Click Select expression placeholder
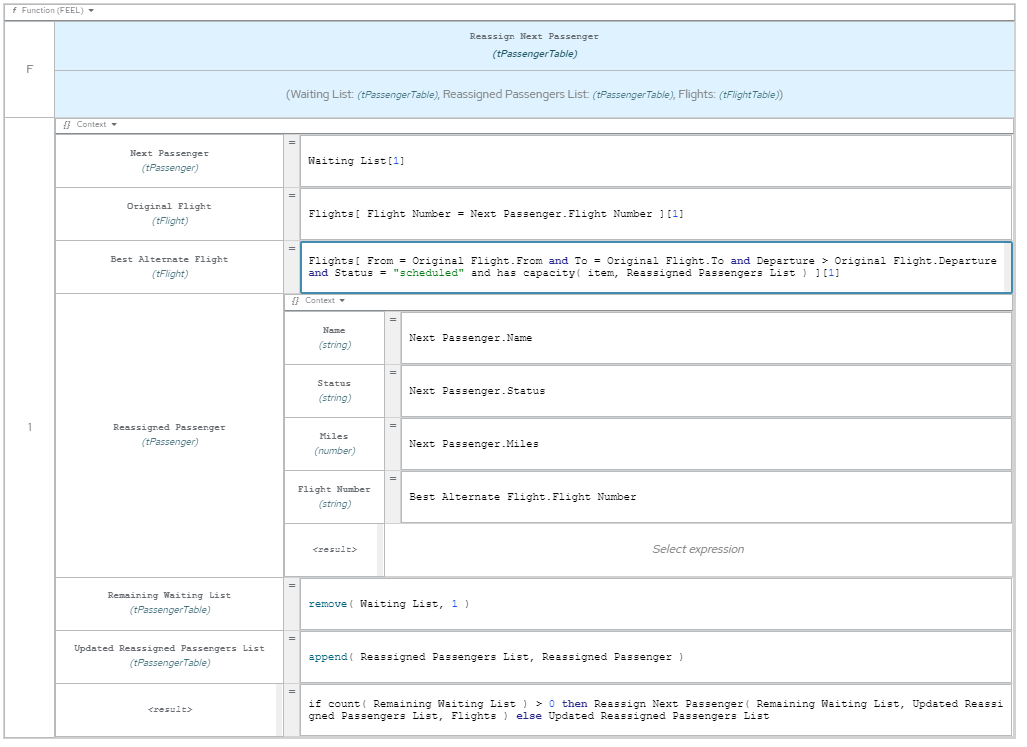1027x747 pixels. tap(698, 550)
